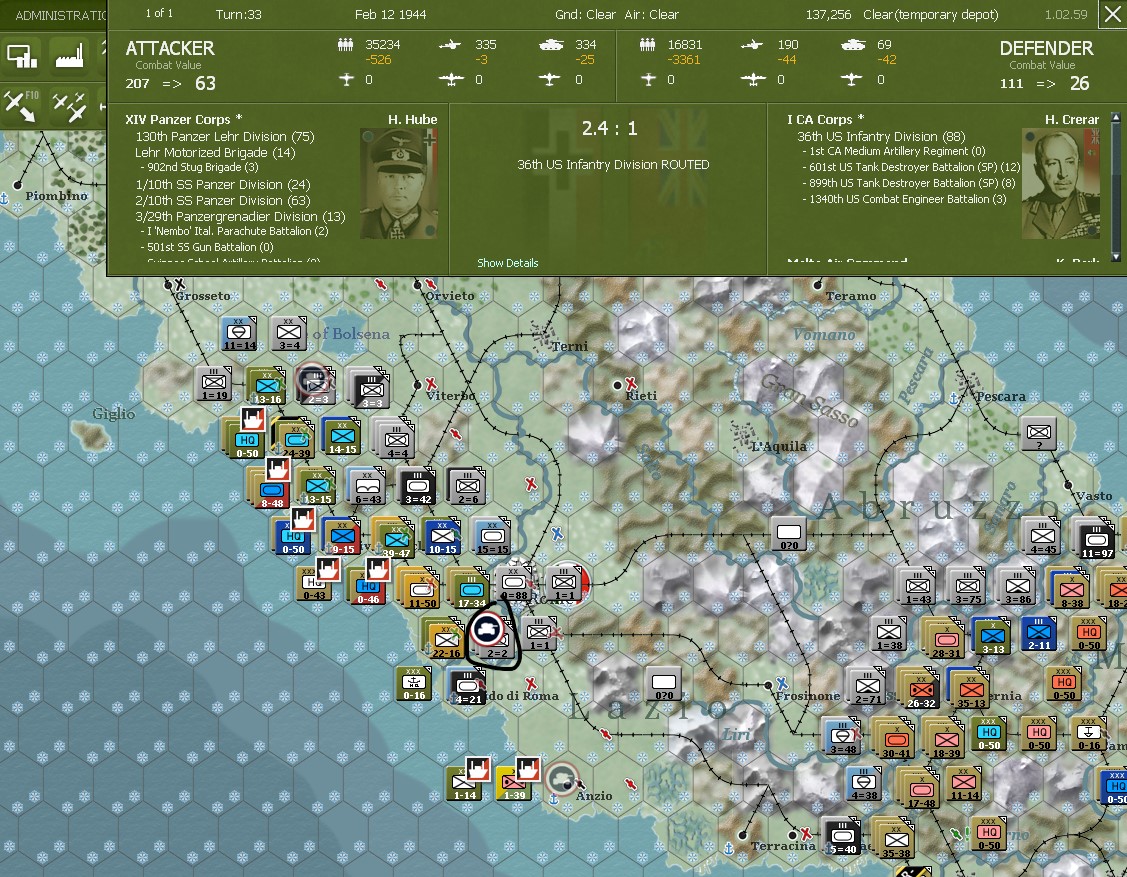The height and width of the screenshot is (877, 1127).
Task: Select 36th US Infantry Division (88) entry
Action: [x=880, y=137]
